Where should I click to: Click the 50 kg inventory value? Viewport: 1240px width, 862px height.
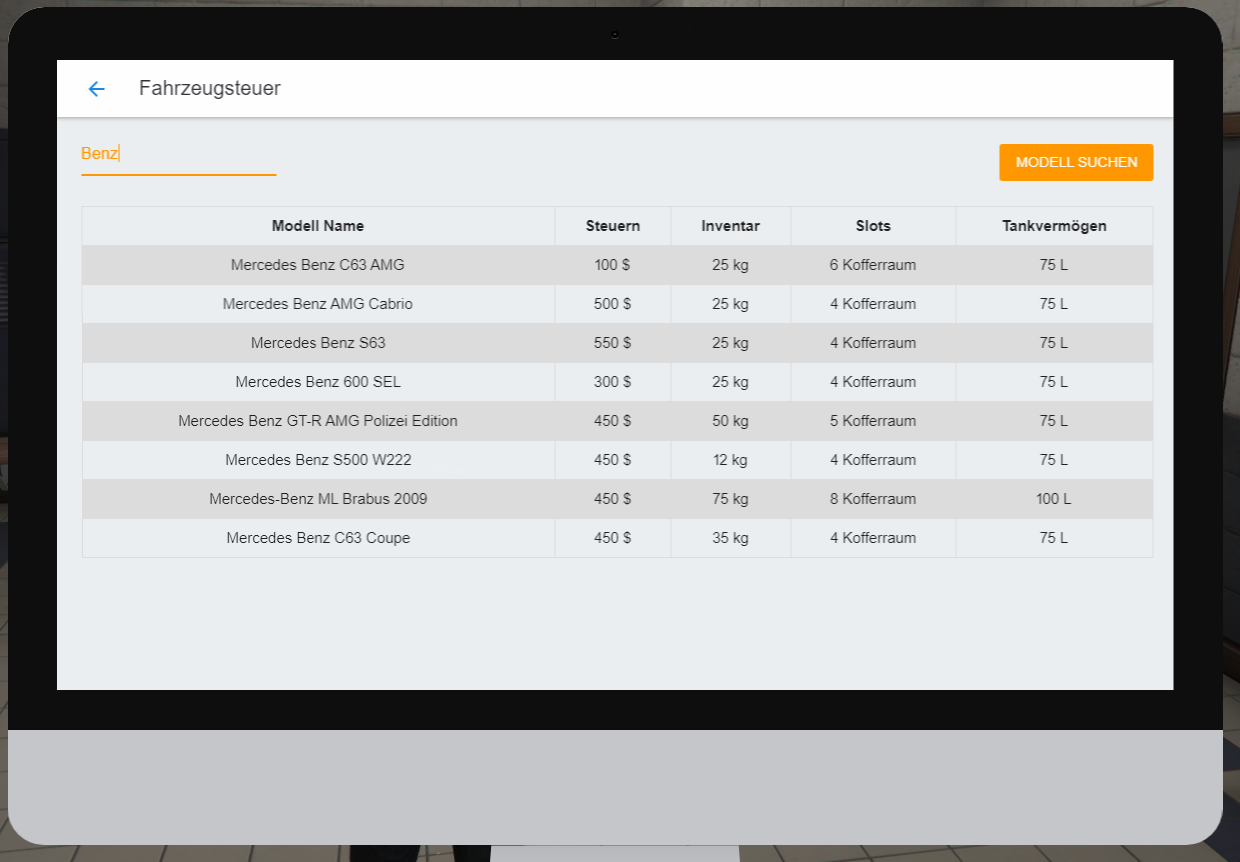coord(731,421)
